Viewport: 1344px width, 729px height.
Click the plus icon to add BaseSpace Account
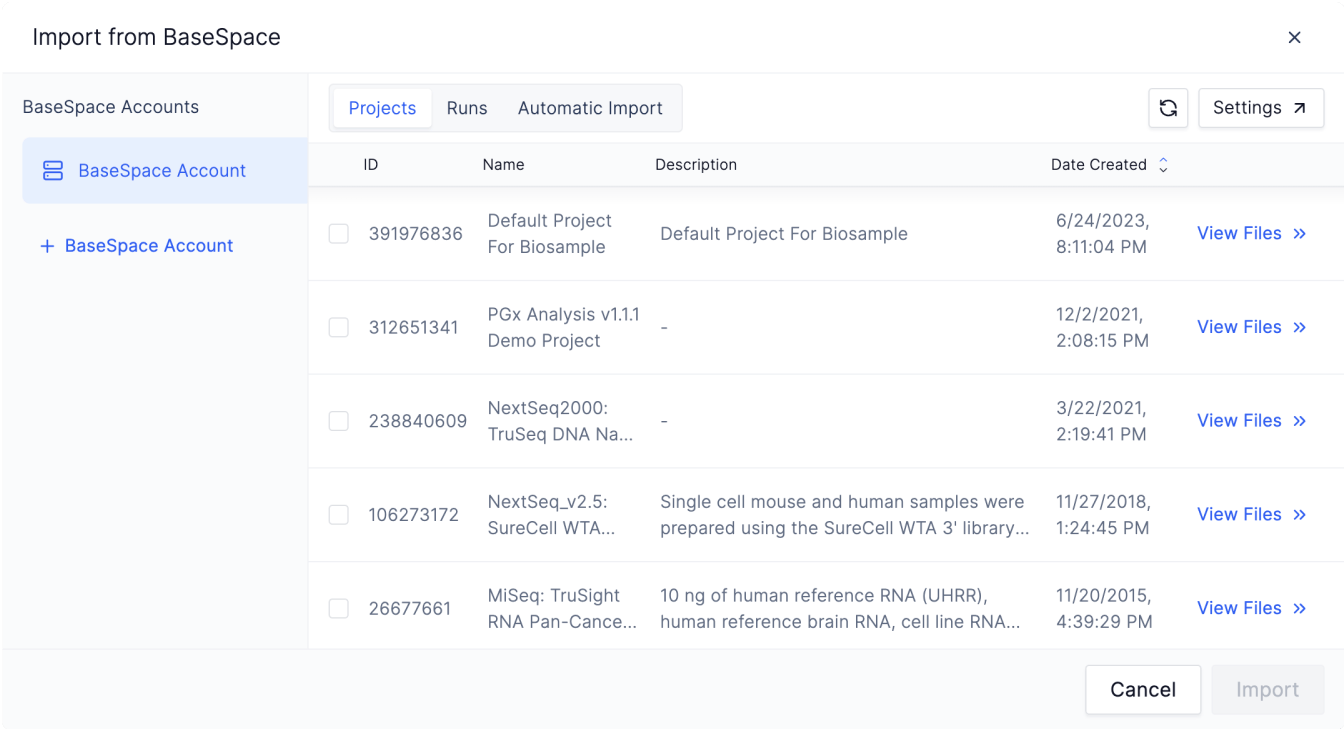point(46,246)
